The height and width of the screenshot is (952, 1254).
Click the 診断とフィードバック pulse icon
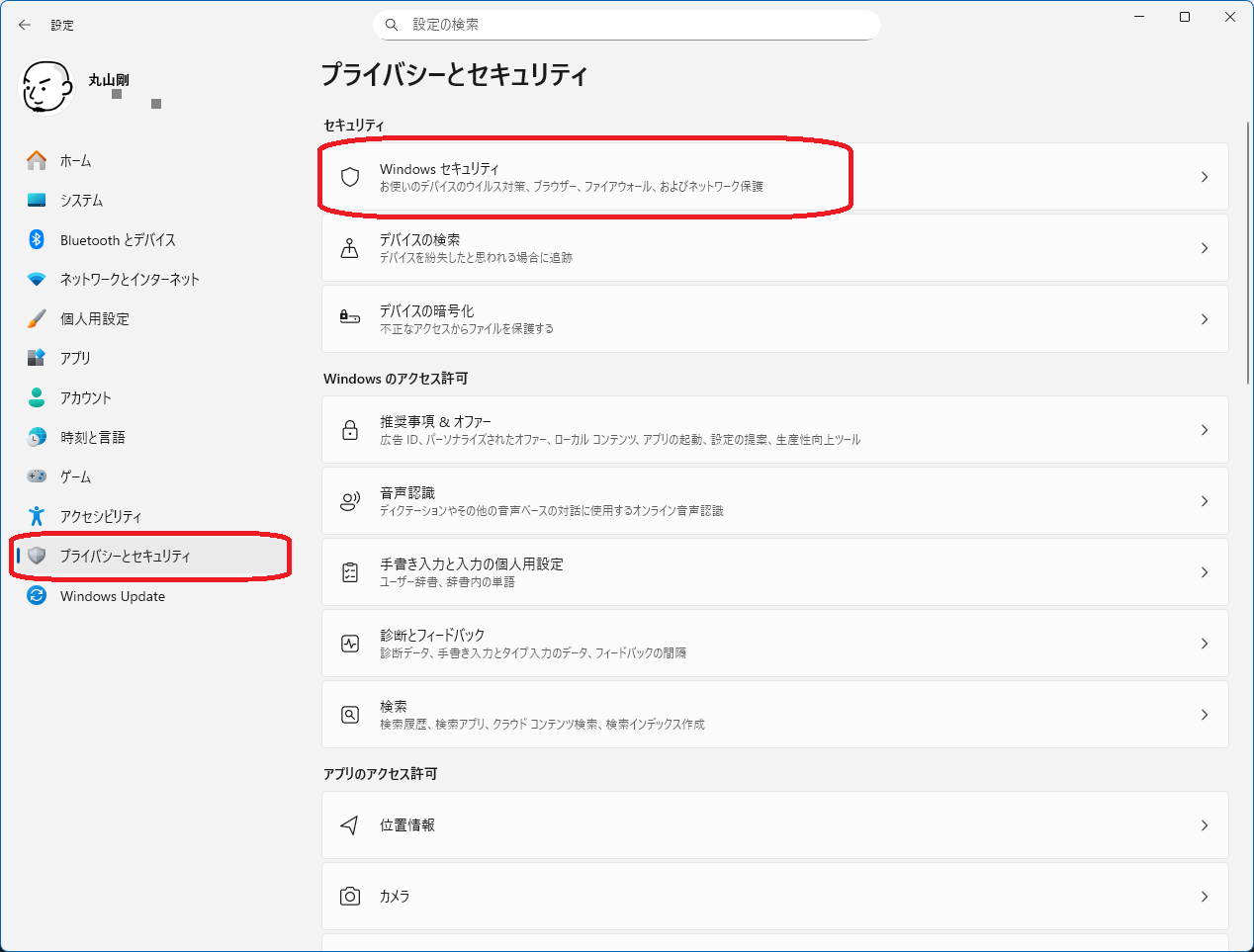349,643
